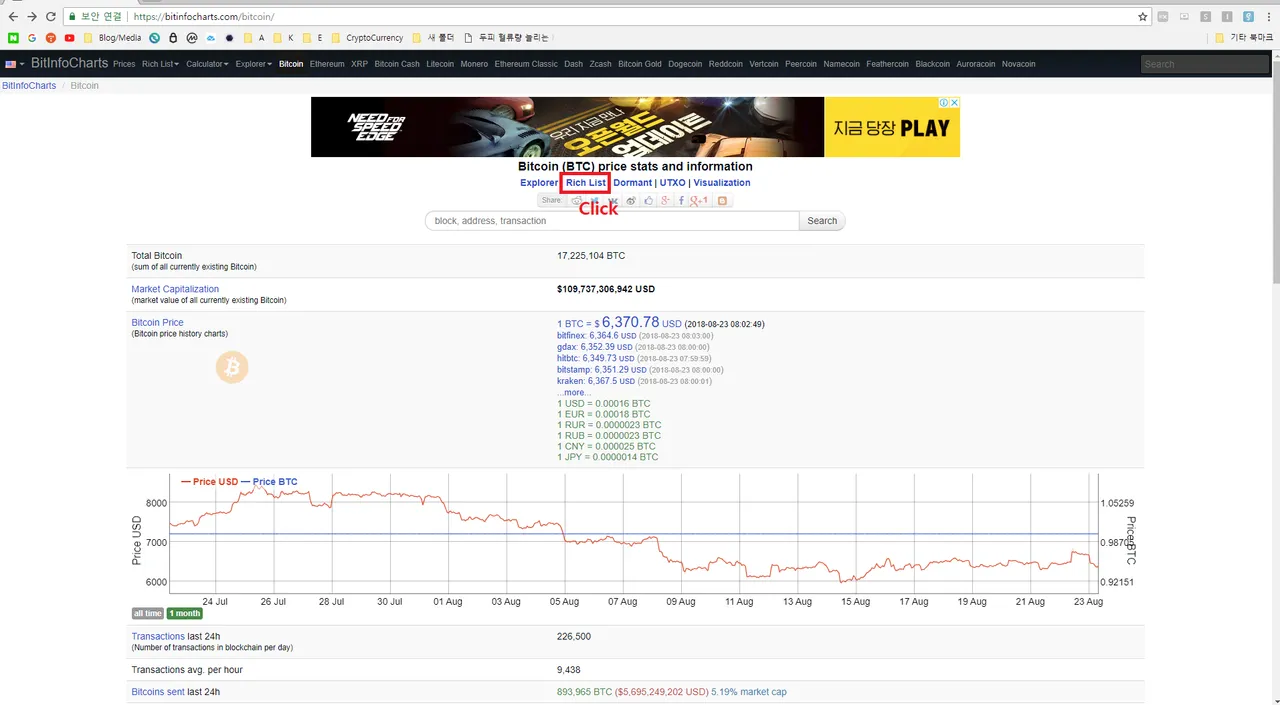1280x705 pixels.
Task: Open the Rich List link under title
Action: click(x=586, y=183)
